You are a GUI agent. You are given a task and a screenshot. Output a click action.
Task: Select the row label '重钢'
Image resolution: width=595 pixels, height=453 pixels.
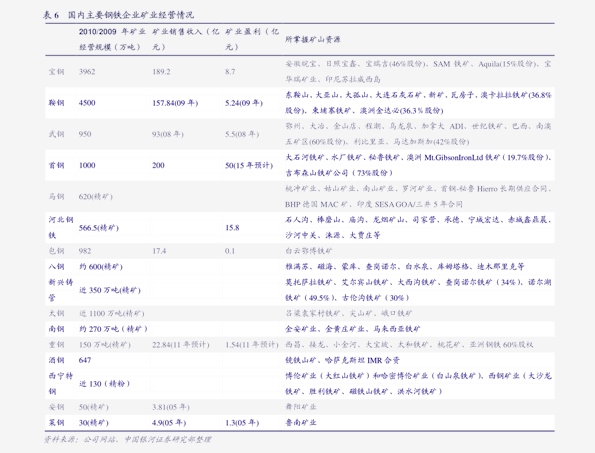point(57,344)
